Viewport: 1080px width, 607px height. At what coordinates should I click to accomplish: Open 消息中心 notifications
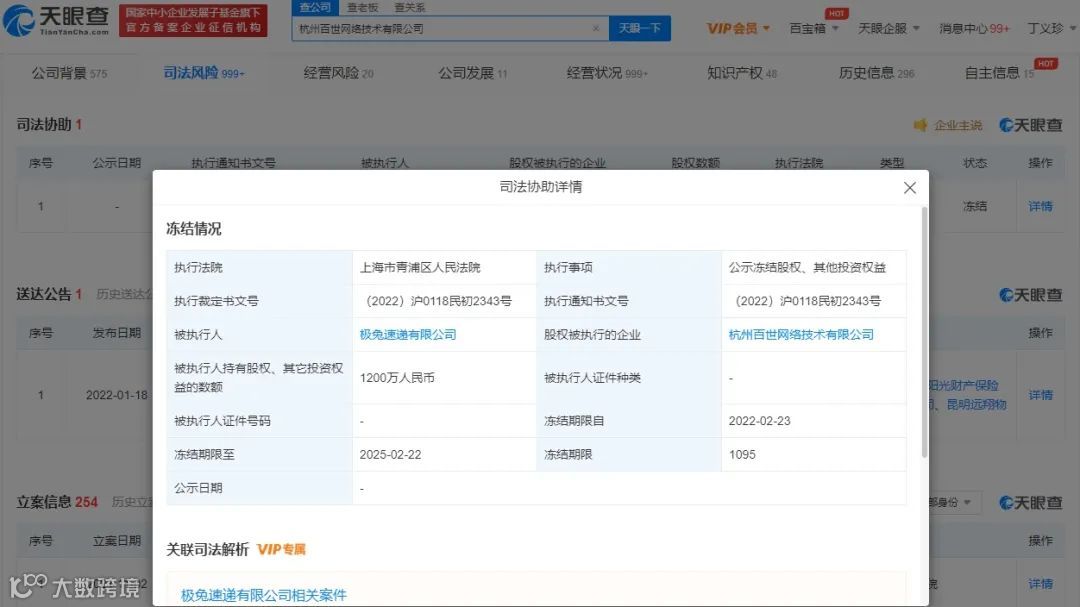coord(974,28)
